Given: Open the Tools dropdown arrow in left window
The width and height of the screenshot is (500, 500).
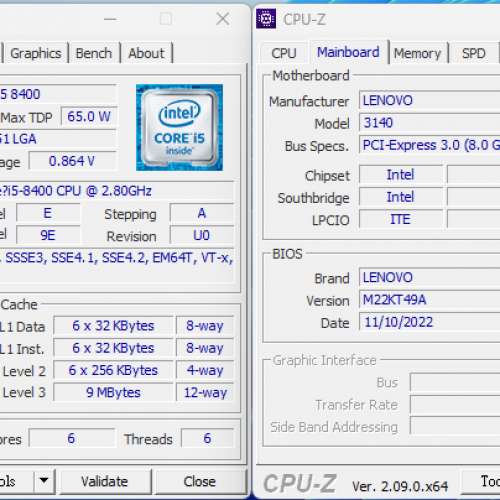Looking at the screenshot, I should tap(44, 481).
